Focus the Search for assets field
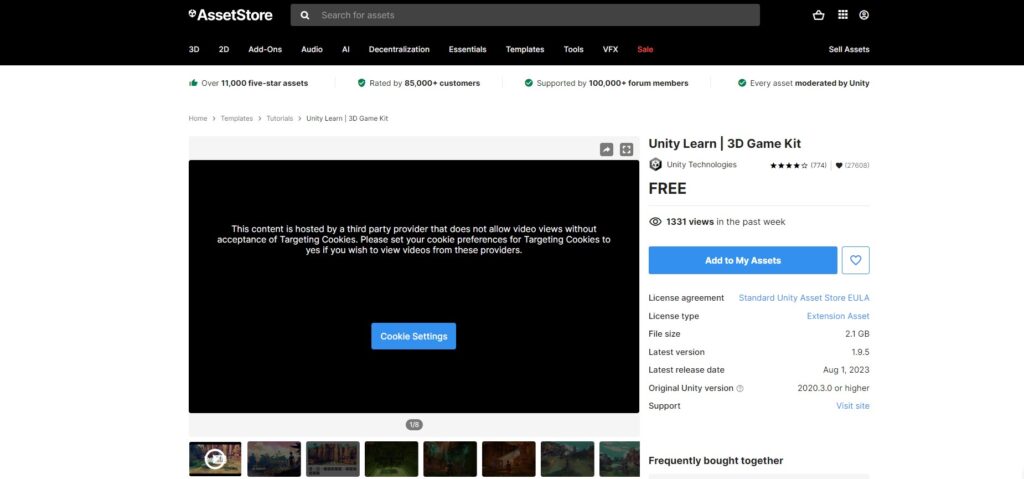Viewport: 1024px width, 479px height. [525, 15]
